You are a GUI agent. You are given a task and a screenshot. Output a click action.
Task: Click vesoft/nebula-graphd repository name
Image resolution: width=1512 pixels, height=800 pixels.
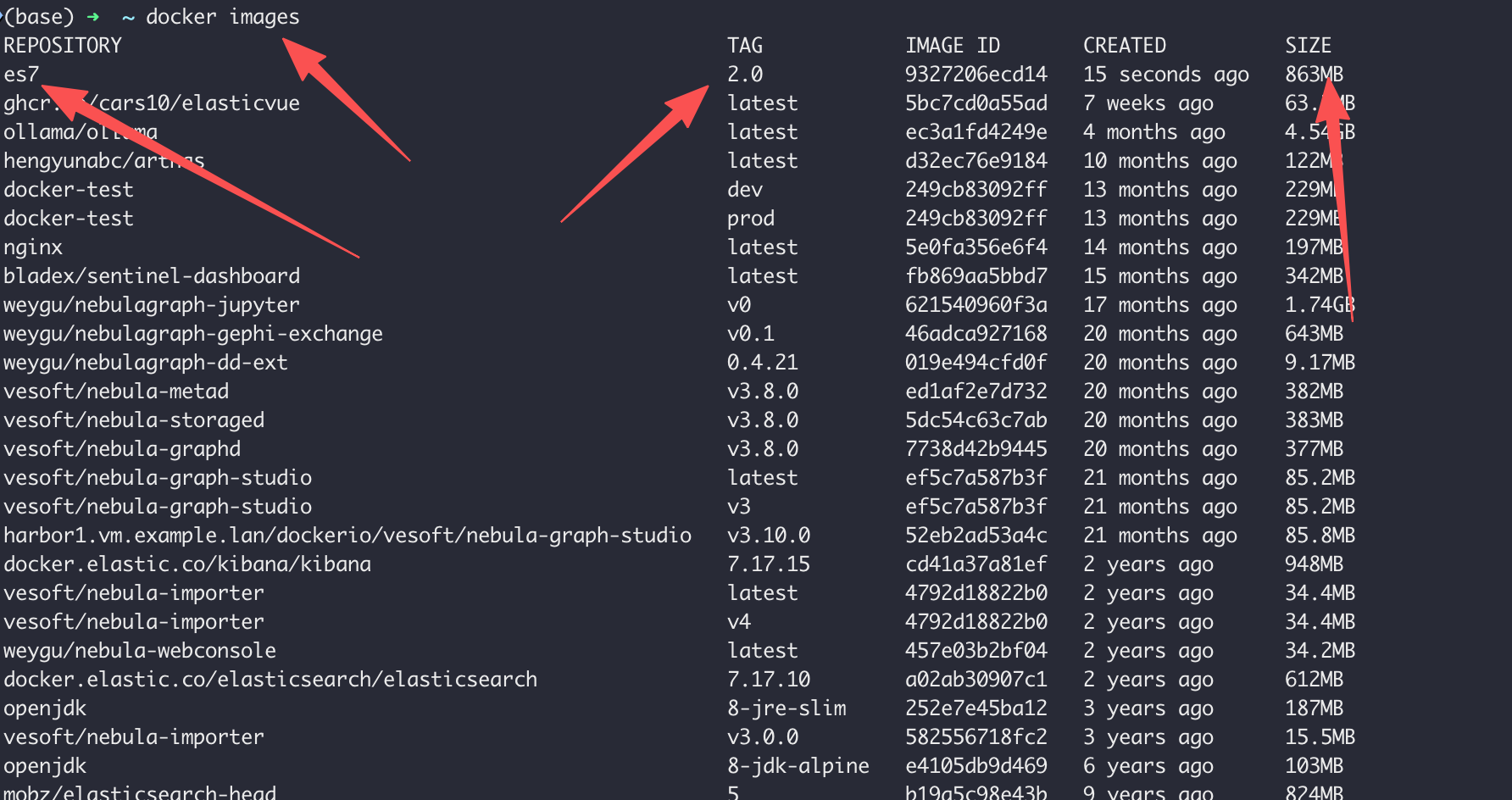pos(122,449)
